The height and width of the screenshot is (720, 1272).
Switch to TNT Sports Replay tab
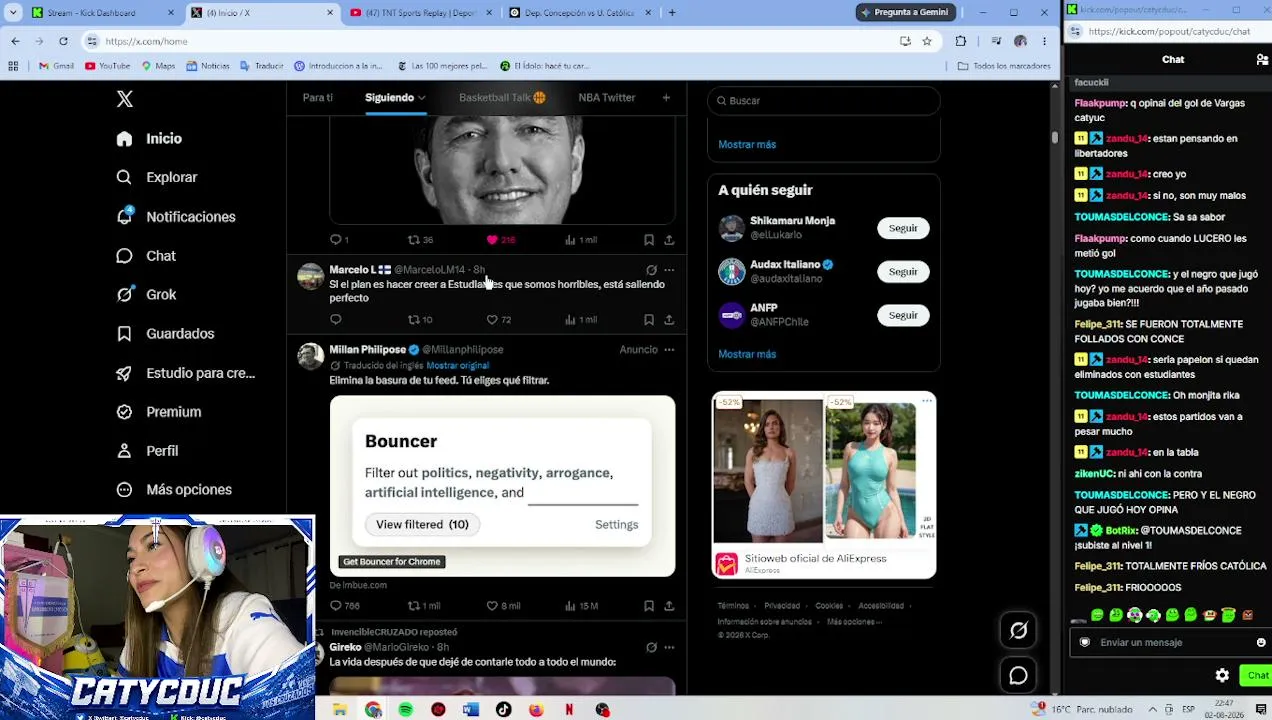click(419, 12)
